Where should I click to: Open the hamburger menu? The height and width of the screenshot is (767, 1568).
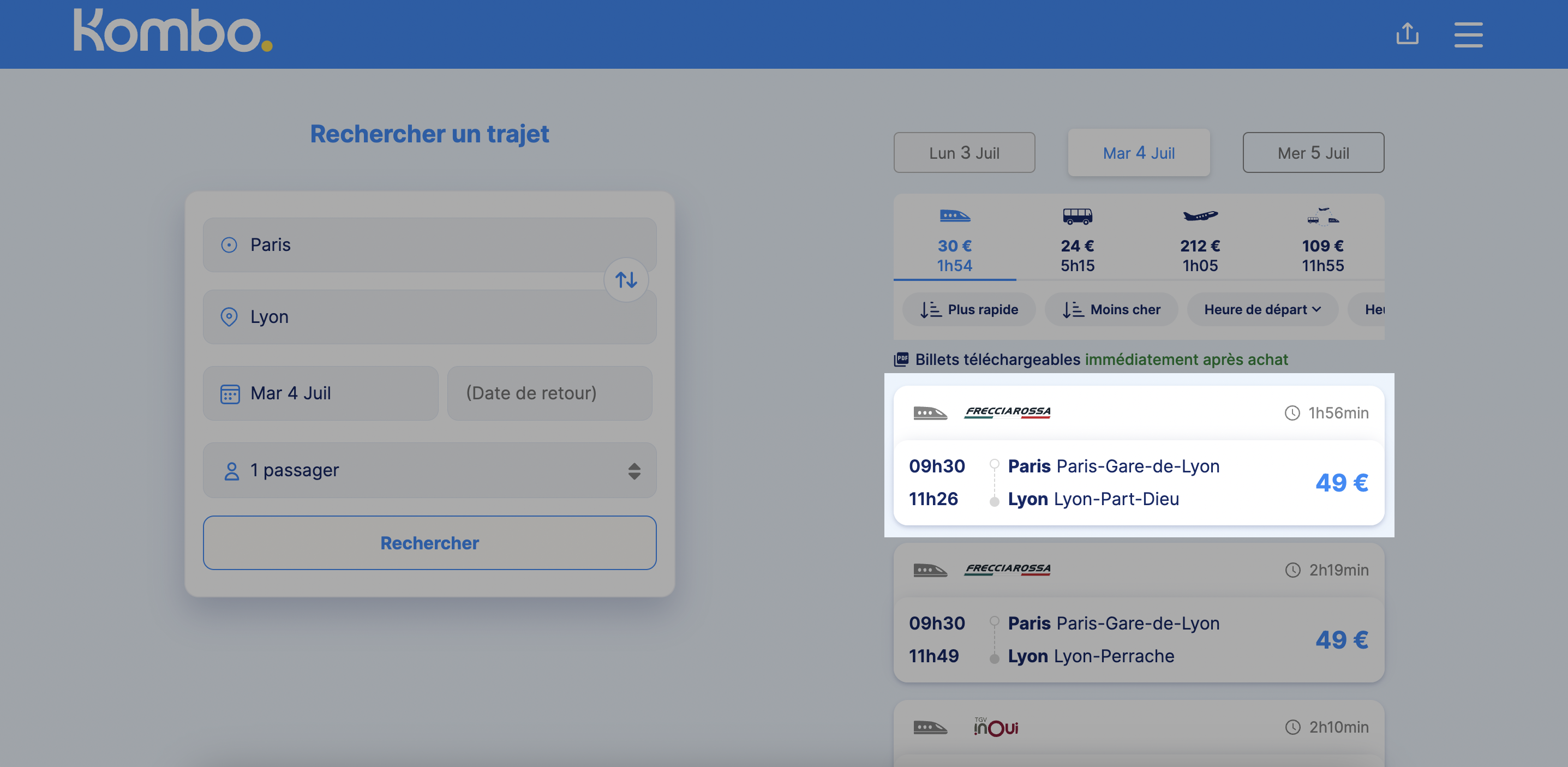click(1468, 34)
